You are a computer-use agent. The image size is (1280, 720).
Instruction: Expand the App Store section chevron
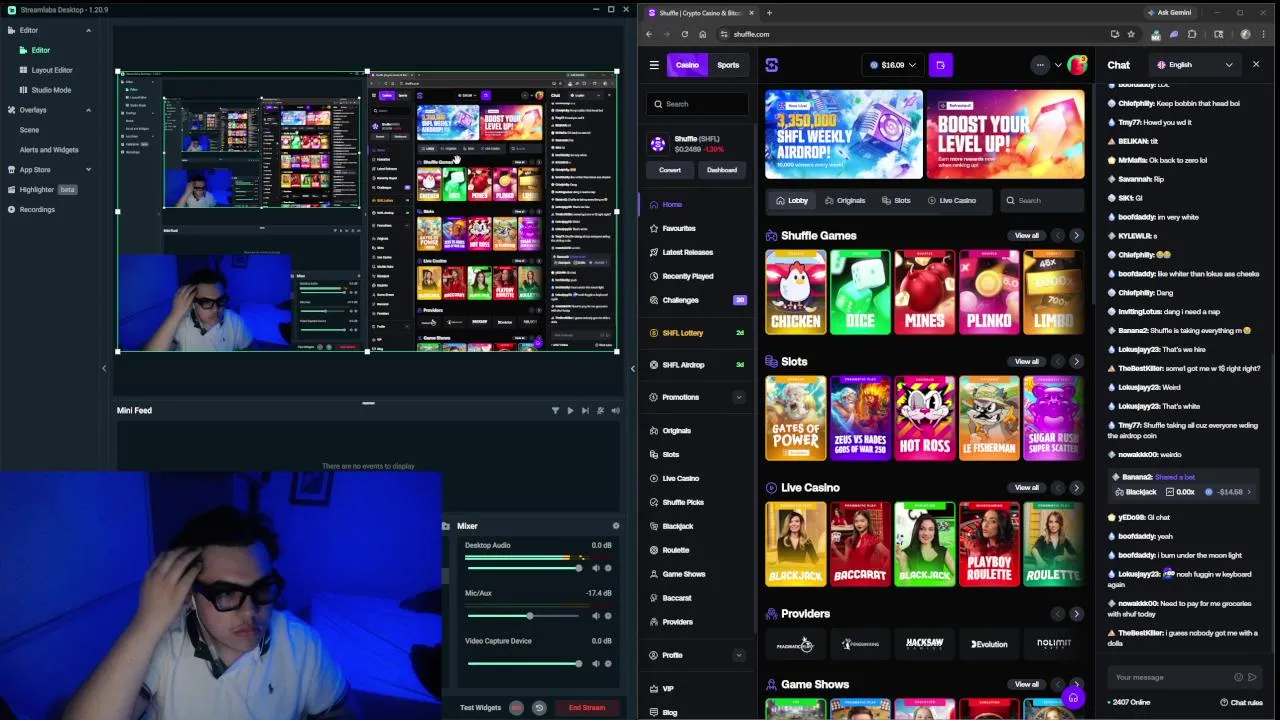tap(88, 170)
